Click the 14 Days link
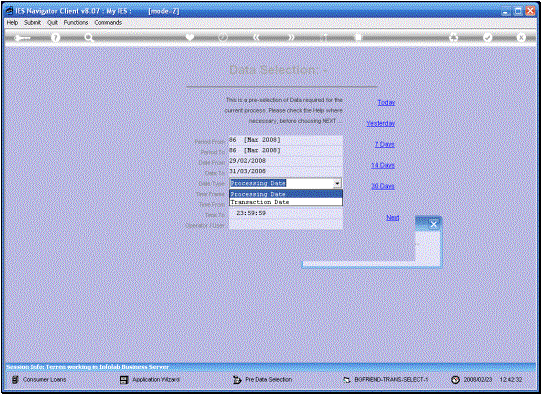Image resolution: width=541 pixels, height=394 pixels. coord(383,165)
